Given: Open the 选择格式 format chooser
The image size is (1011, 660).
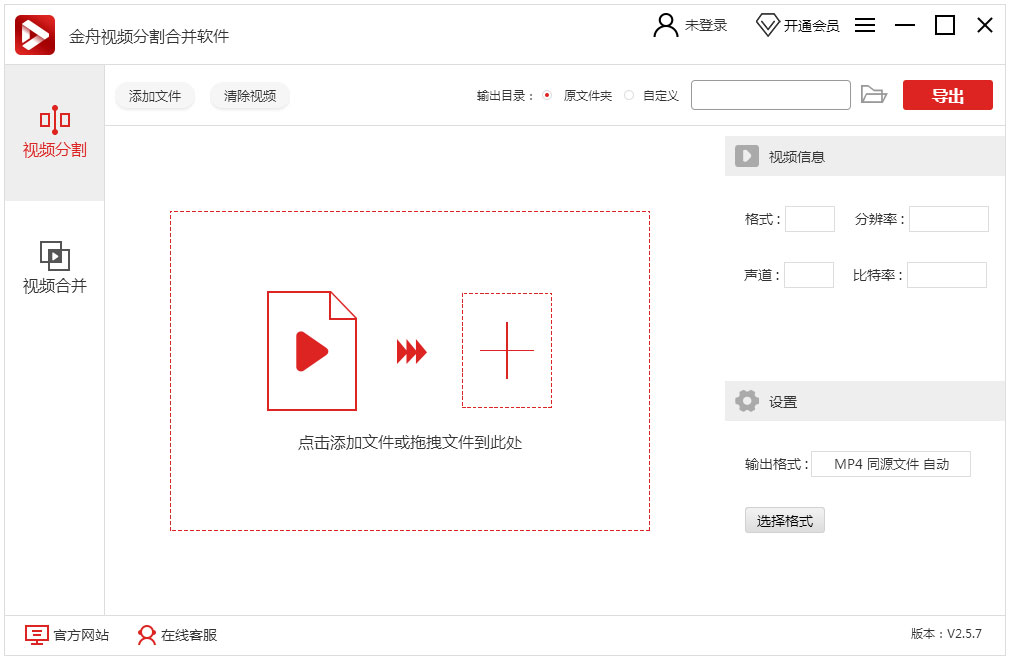Looking at the screenshot, I should pyautogui.click(x=784, y=521).
